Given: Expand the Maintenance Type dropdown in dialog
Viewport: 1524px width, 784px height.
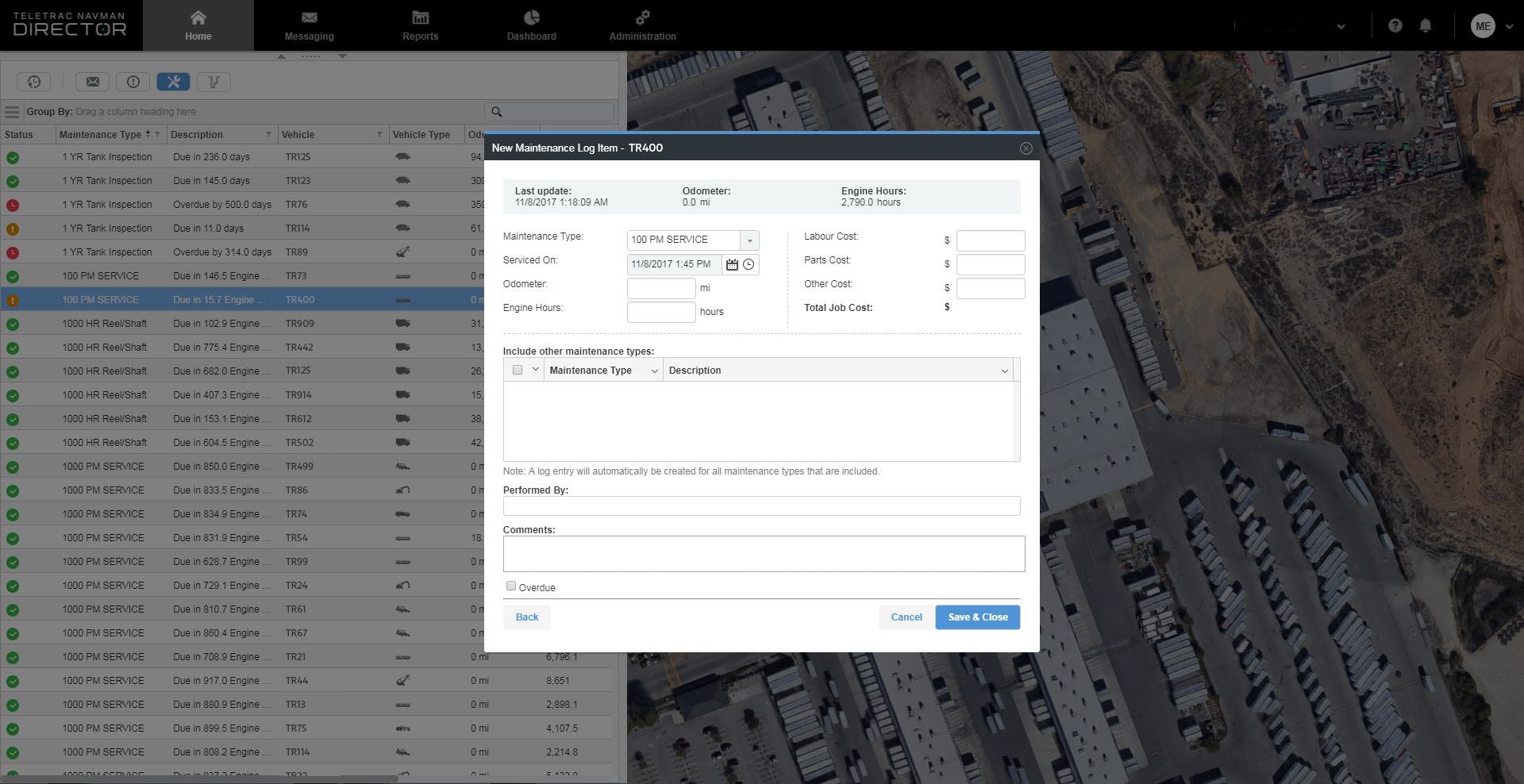Looking at the screenshot, I should [x=749, y=240].
